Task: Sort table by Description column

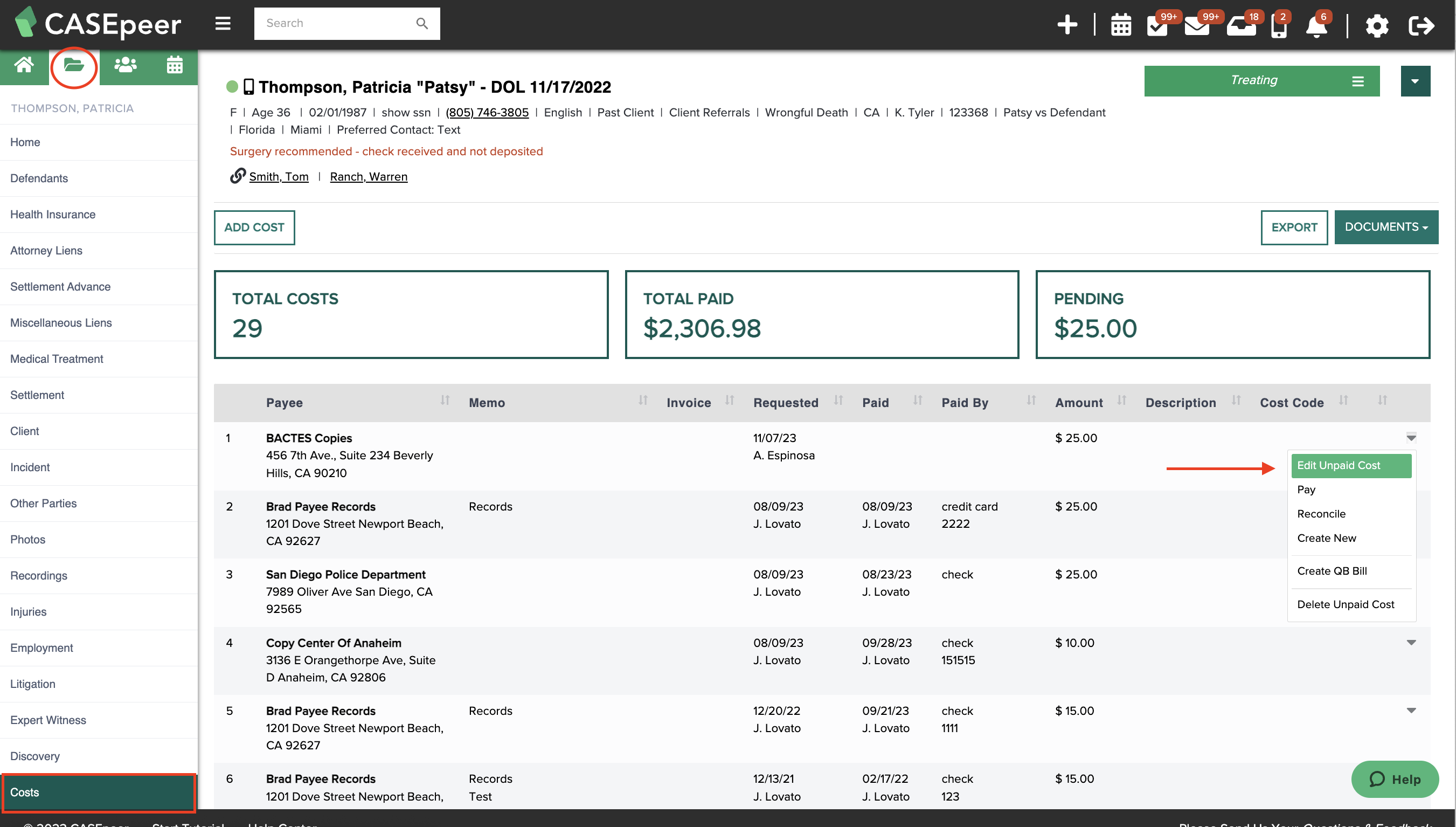Action: point(1236,402)
